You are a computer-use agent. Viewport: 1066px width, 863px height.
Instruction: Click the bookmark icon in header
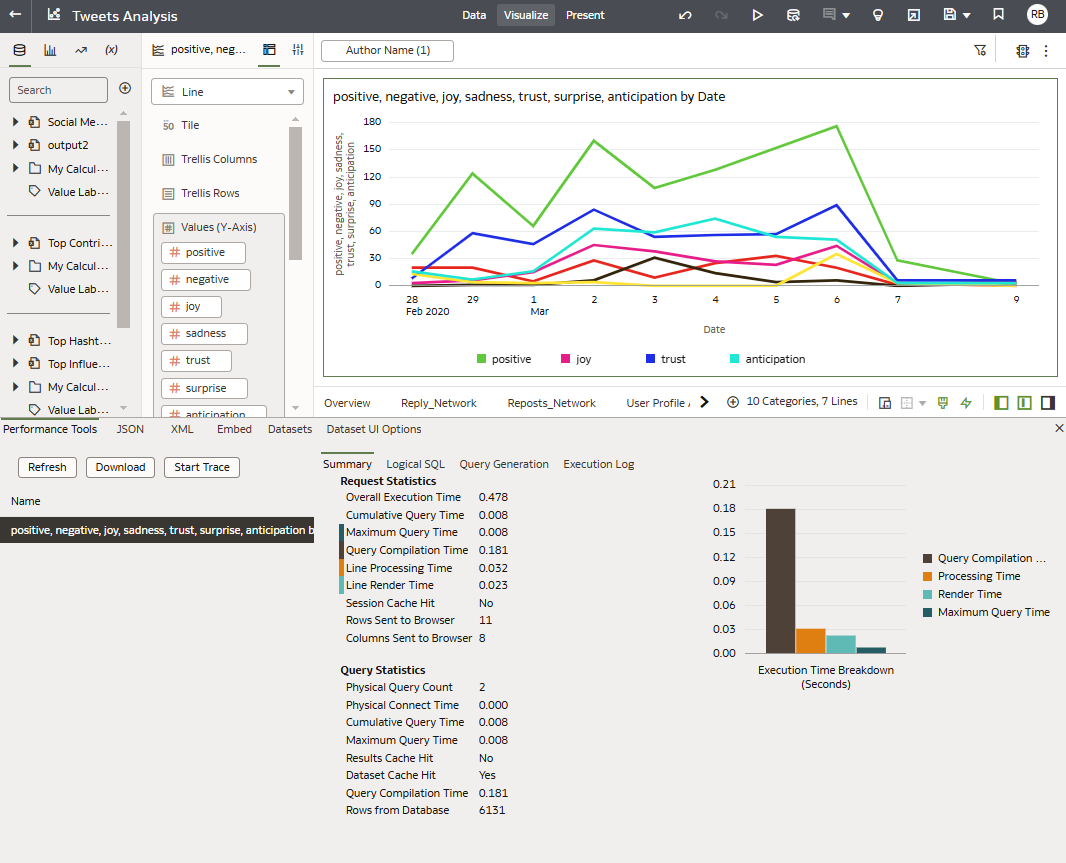[x=998, y=15]
